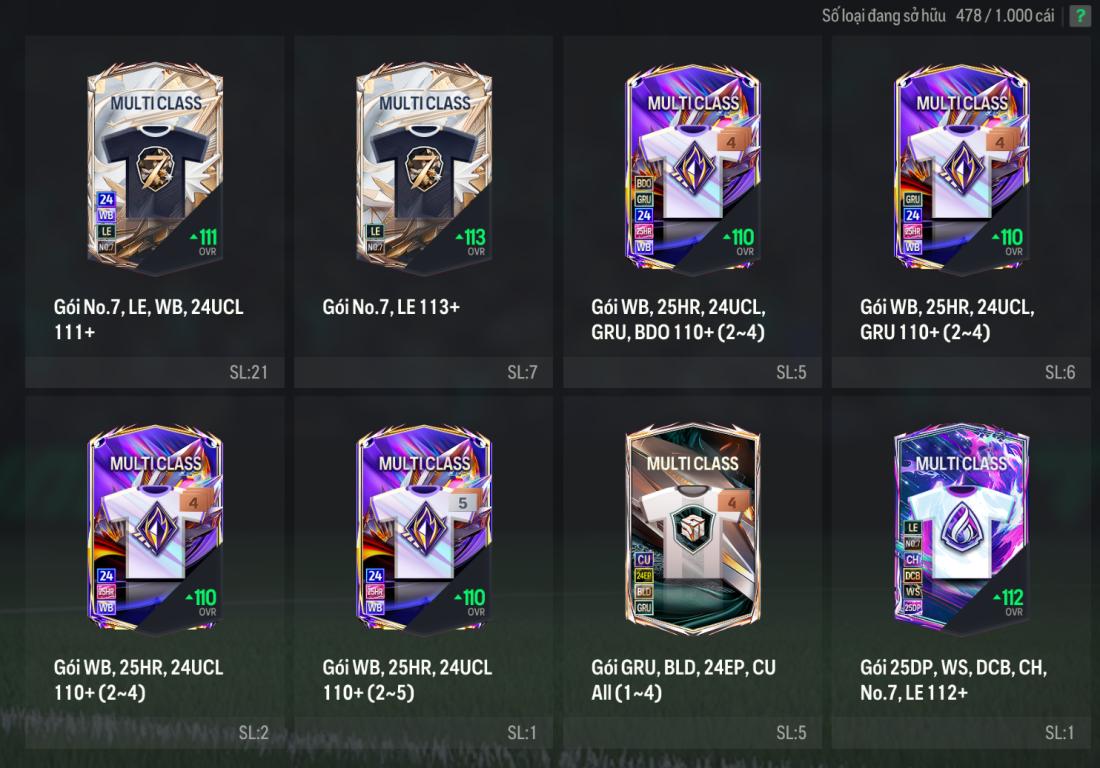Click the SL:7 quantity label
Screen dimensions: 1100x768
522,372
